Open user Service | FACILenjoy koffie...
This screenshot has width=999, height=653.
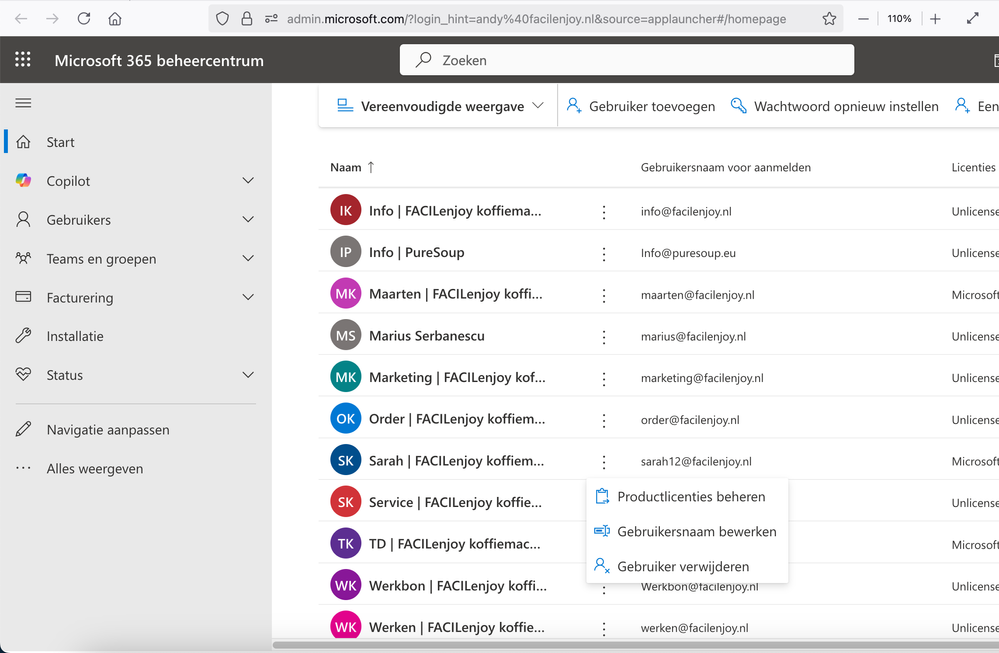[456, 503]
